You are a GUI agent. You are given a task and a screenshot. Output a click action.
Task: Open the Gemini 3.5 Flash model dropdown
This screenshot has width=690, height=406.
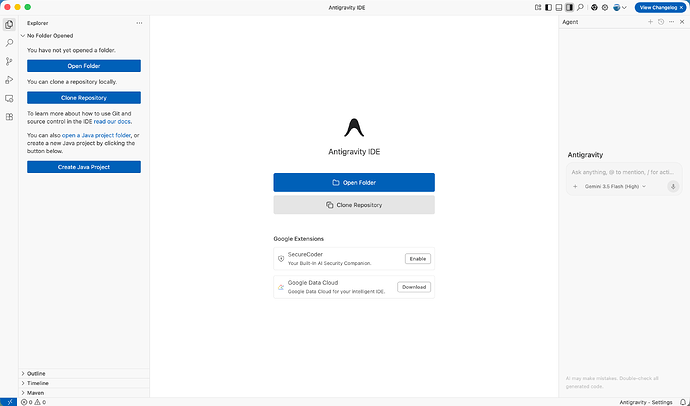tap(615, 187)
